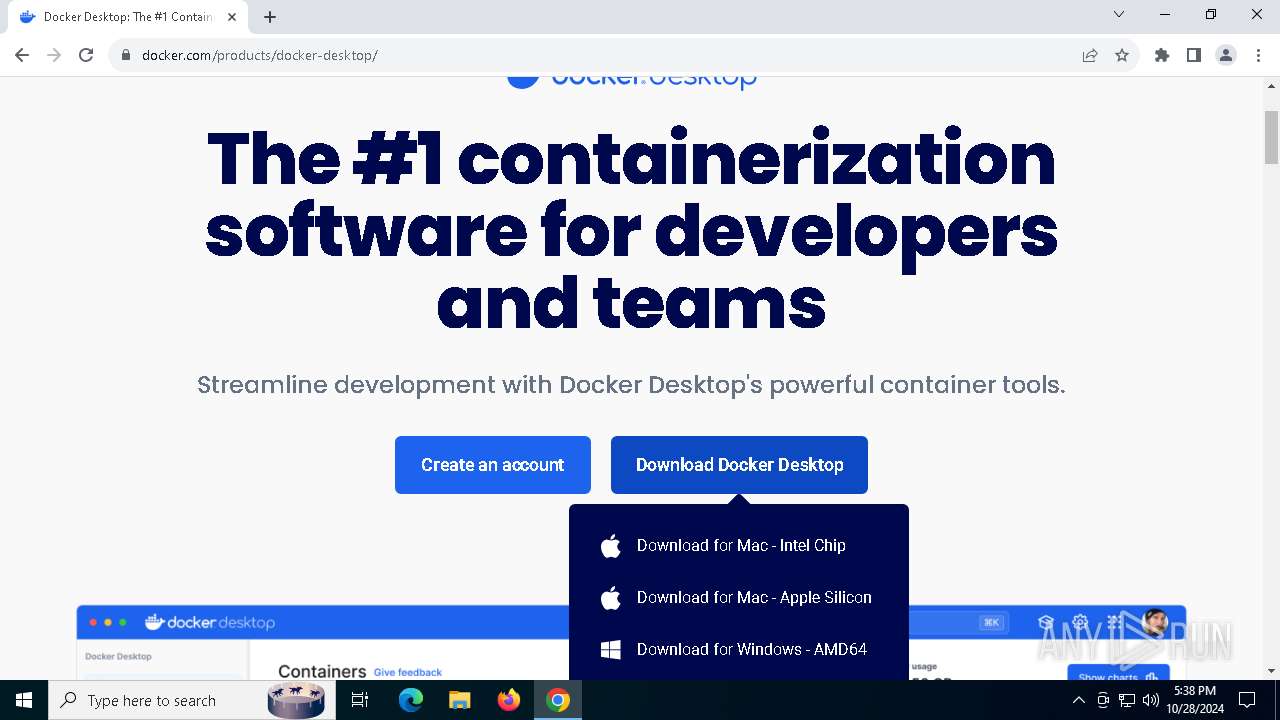Screen dimensions: 1280x720
Task: Choose Download for Mac - Intel Chip
Action: (x=739, y=545)
